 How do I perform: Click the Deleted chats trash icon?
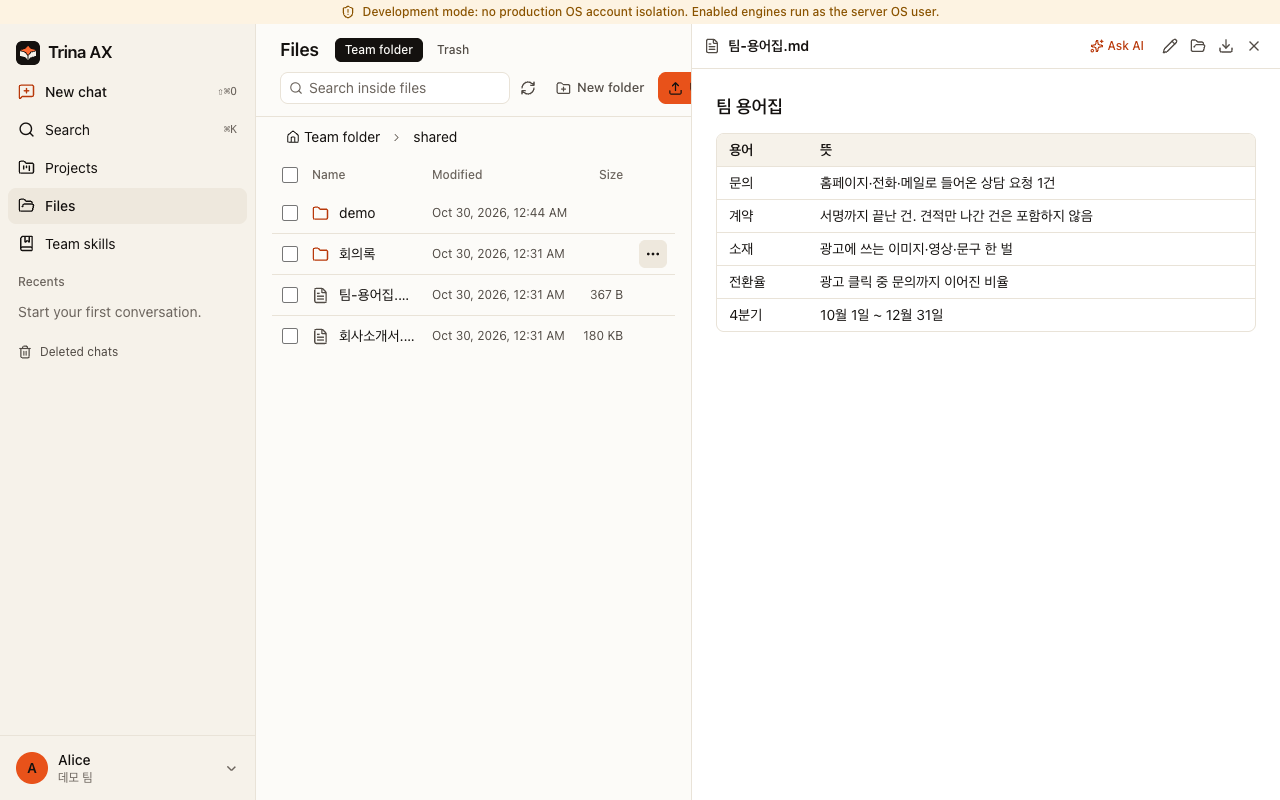pos(25,352)
